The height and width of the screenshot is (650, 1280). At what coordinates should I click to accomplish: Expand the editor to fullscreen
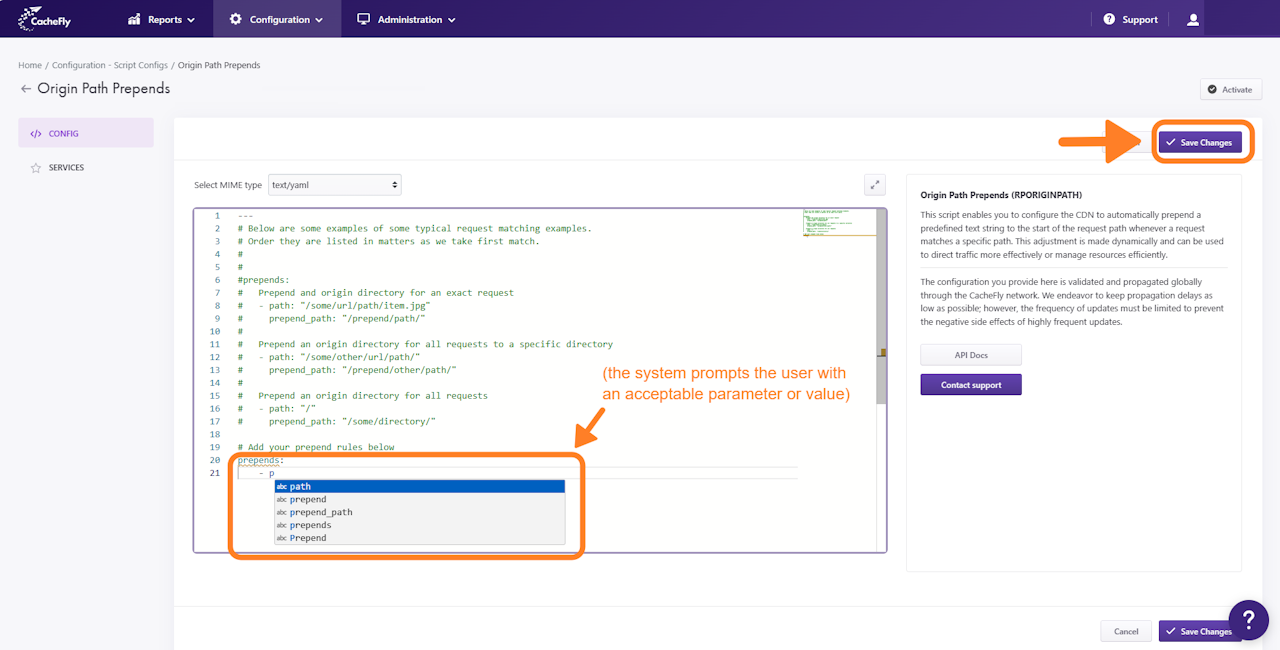click(x=875, y=184)
